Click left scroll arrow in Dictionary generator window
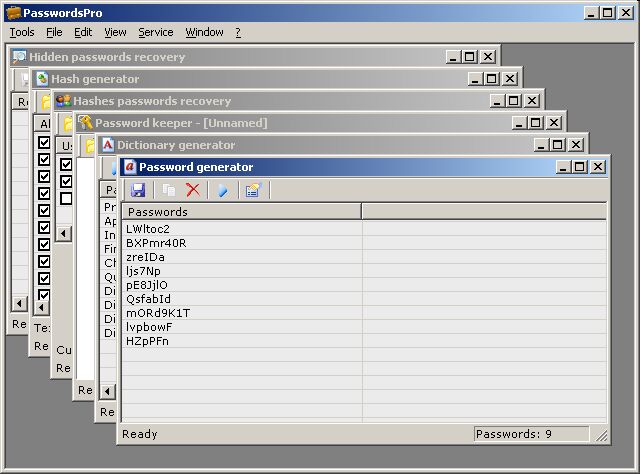The width and height of the screenshot is (640, 474). click(x=107, y=392)
